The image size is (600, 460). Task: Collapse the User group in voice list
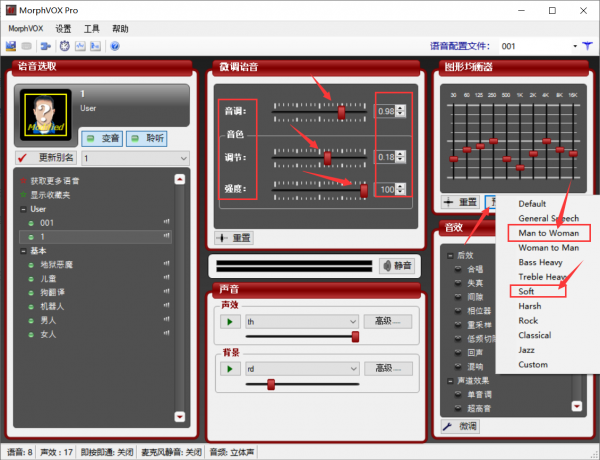(23, 209)
